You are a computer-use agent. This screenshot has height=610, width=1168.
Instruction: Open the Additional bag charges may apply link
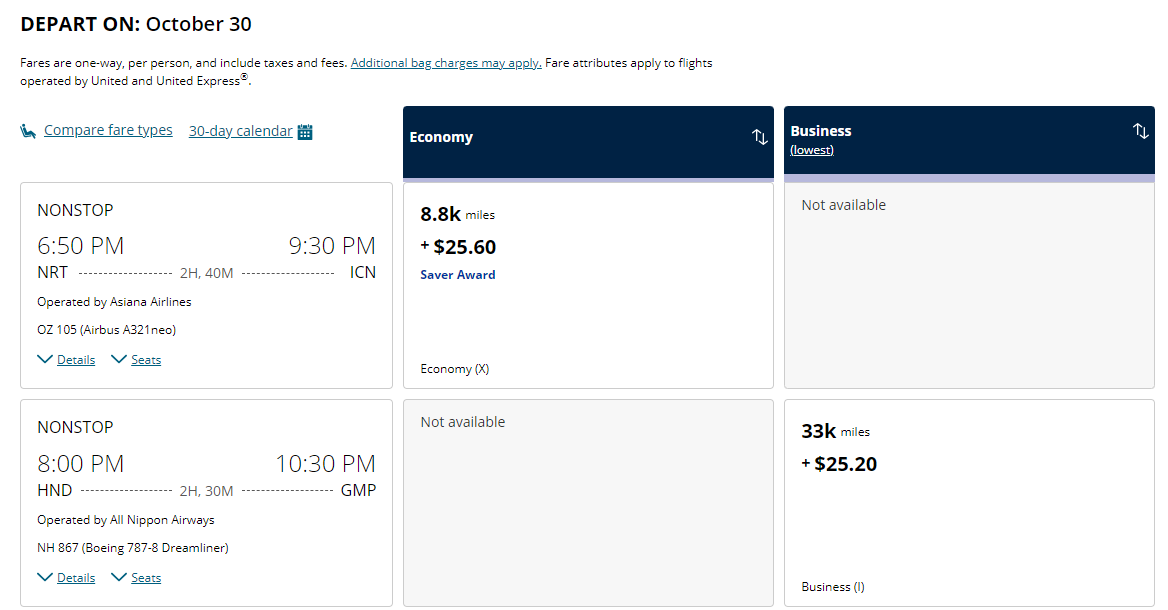tap(445, 62)
